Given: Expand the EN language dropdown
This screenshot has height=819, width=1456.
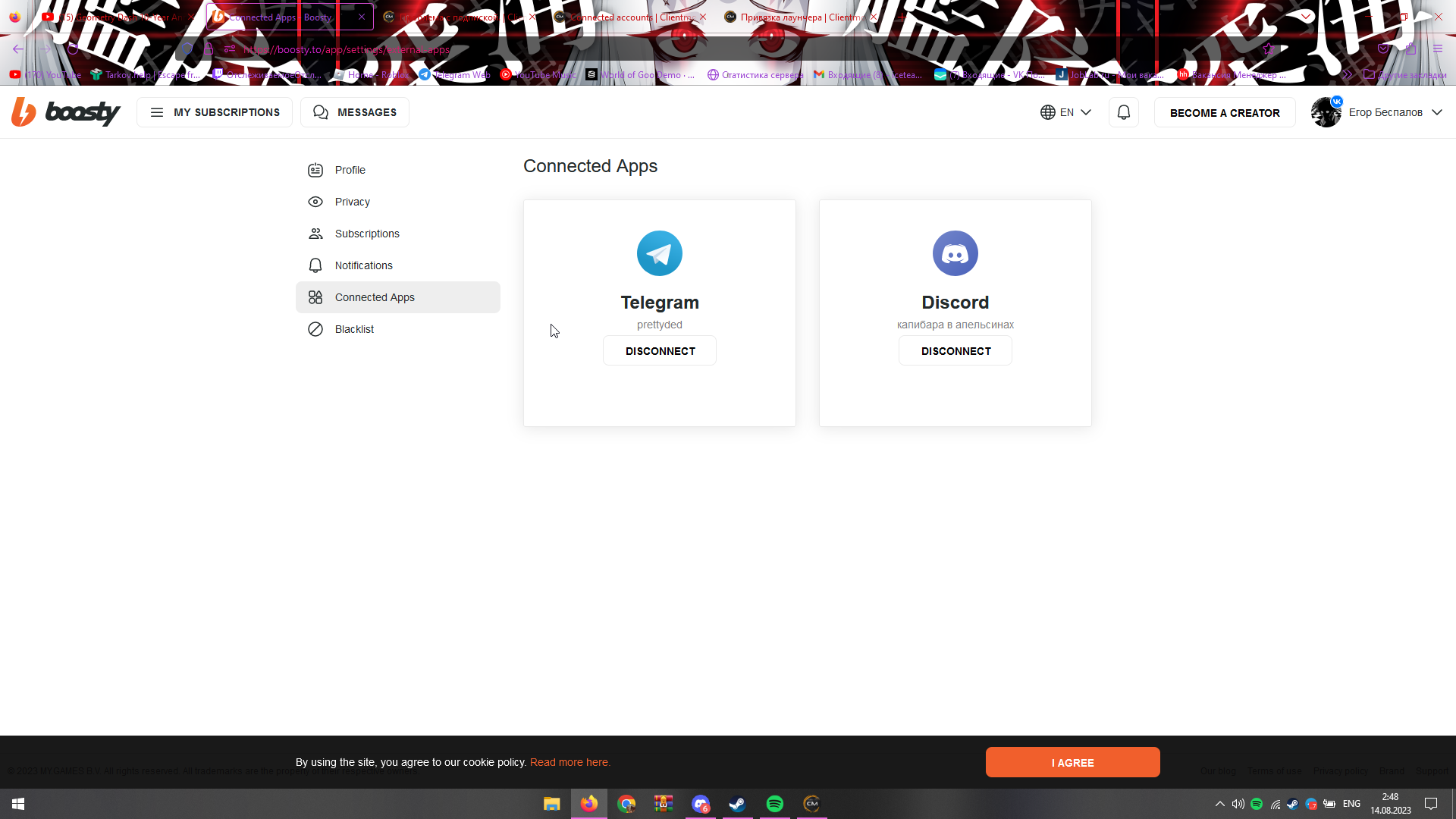Looking at the screenshot, I should (1065, 112).
